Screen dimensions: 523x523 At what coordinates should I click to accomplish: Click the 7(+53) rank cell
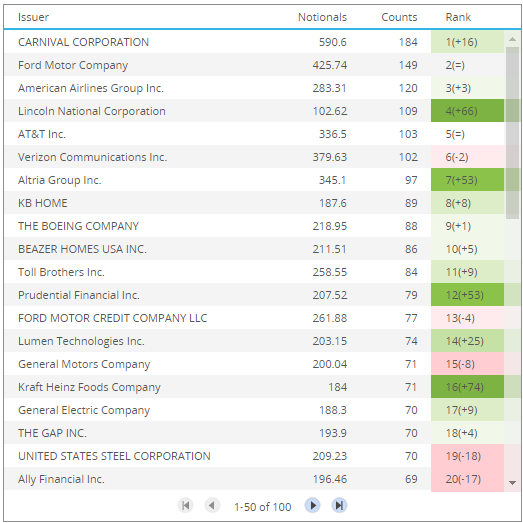(467, 180)
